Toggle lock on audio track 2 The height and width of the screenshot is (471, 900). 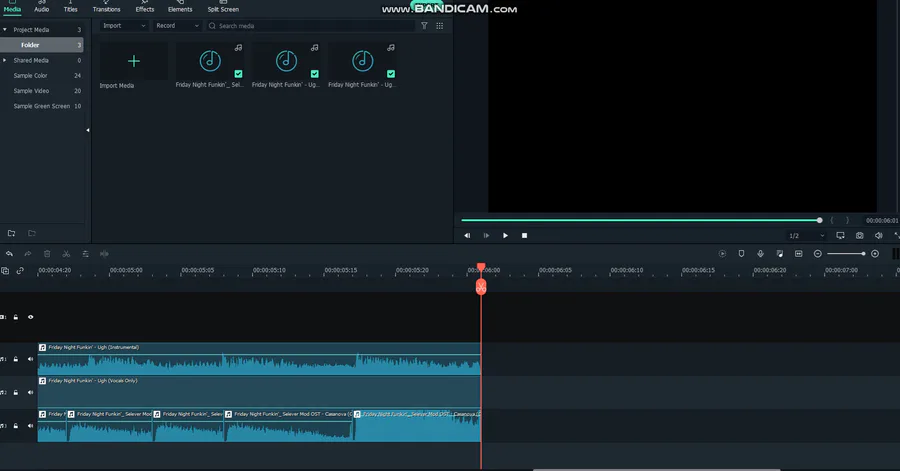[x=16, y=392]
